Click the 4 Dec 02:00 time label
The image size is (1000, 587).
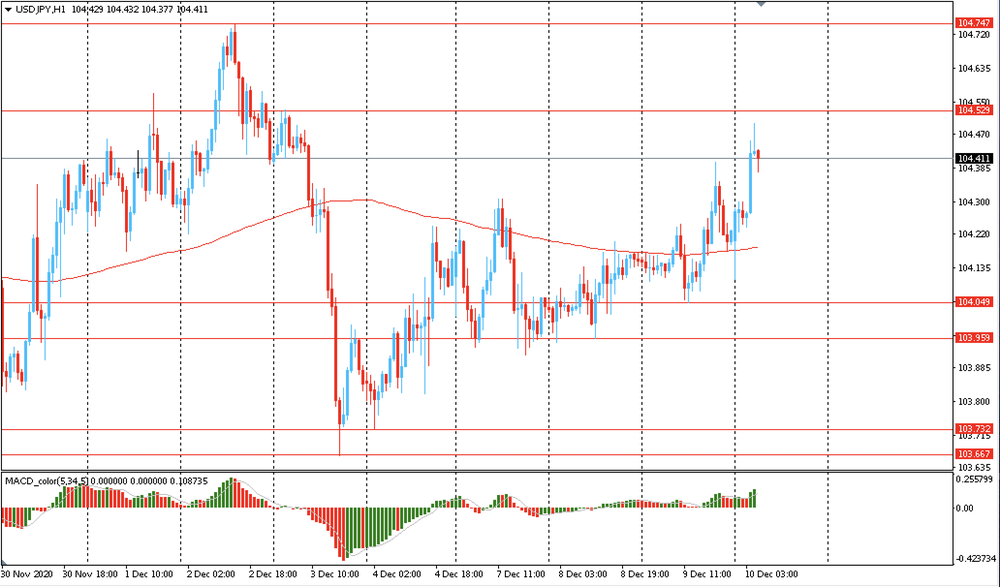(x=397, y=574)
